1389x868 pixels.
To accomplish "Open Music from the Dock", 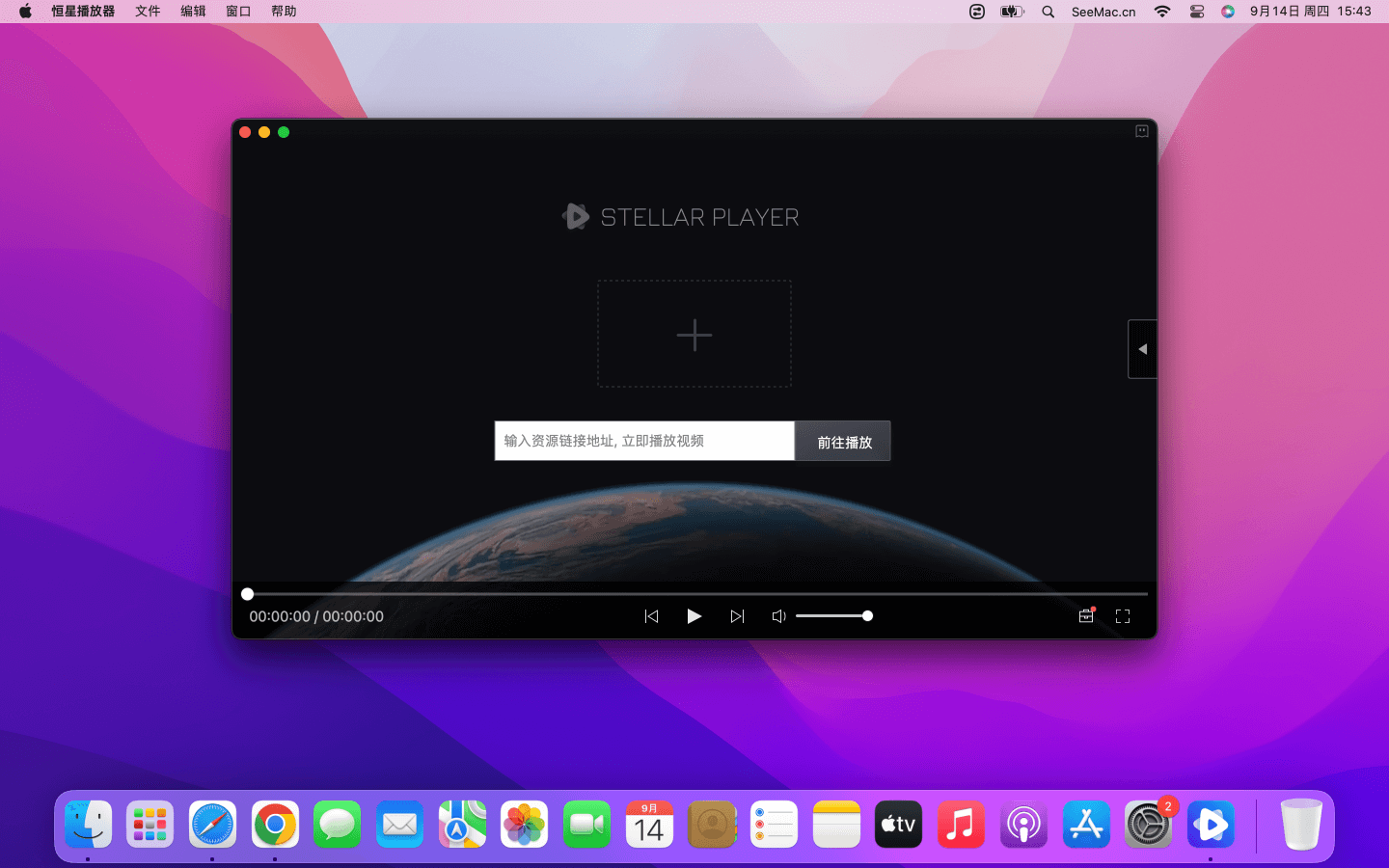I will 961,825.
